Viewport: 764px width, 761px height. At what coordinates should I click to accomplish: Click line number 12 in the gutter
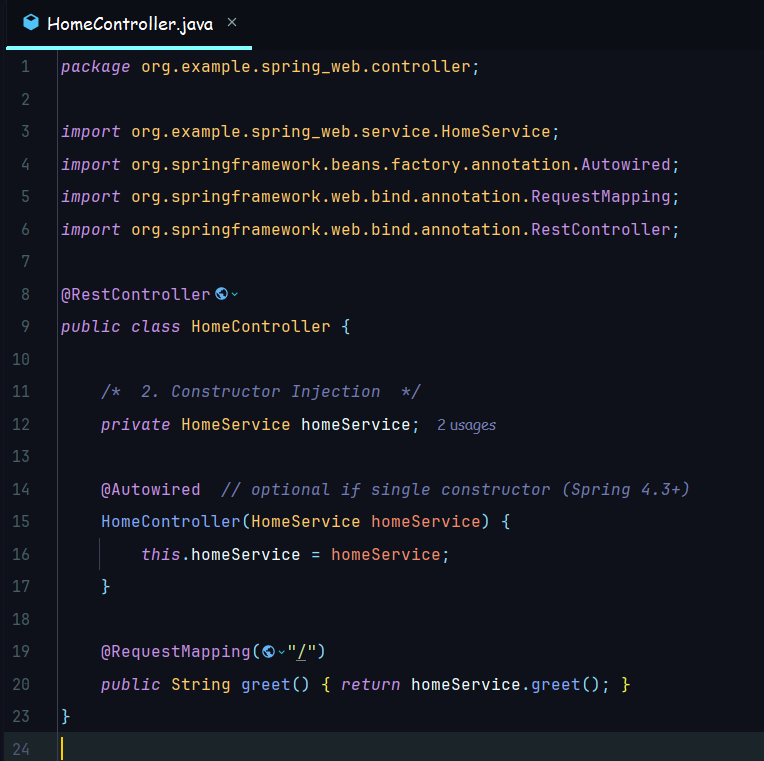tap(21, 424)
